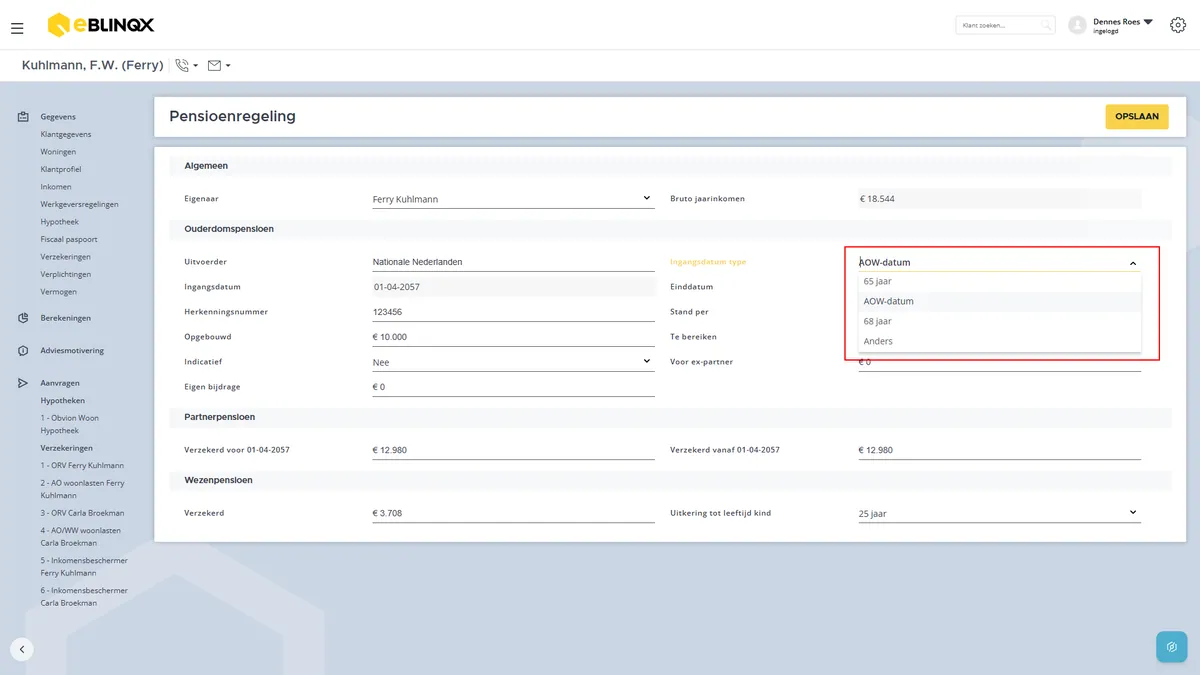
Task: Open the settings gear icon
Action: 1178,25
